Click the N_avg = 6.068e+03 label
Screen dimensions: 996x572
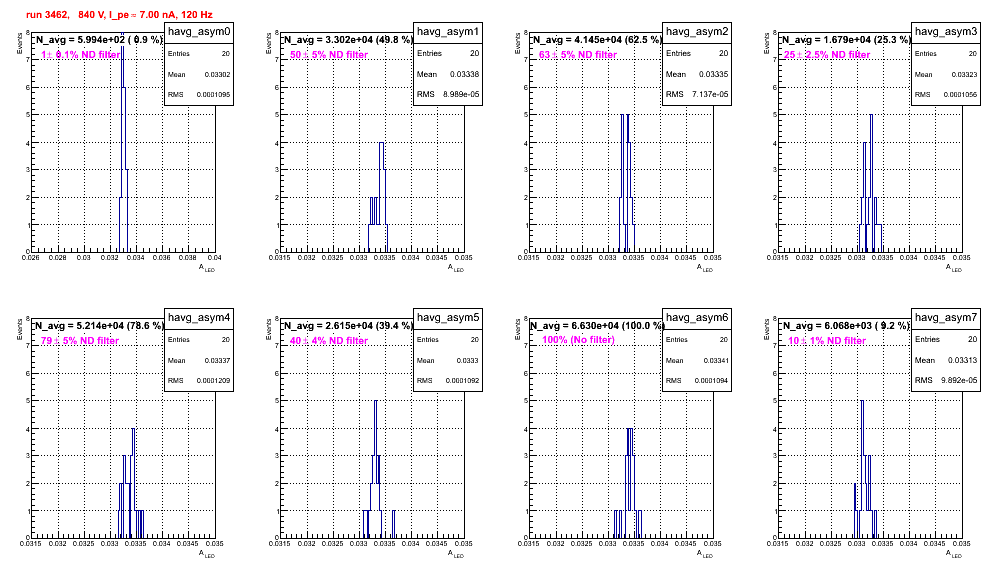846,326
